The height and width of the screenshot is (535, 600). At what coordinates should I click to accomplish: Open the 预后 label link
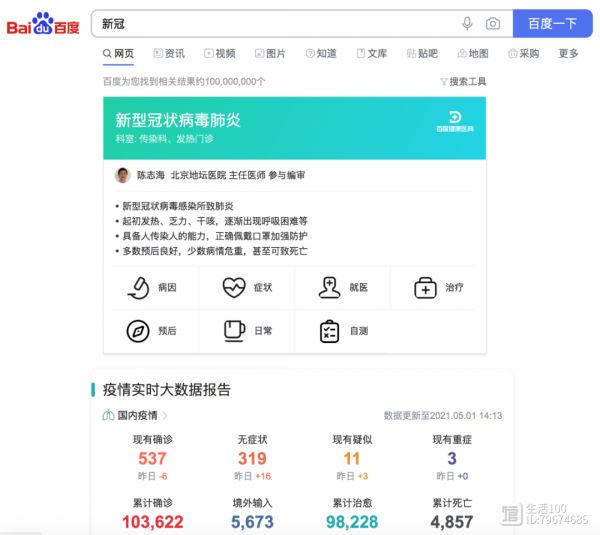(x=167, y=331)
